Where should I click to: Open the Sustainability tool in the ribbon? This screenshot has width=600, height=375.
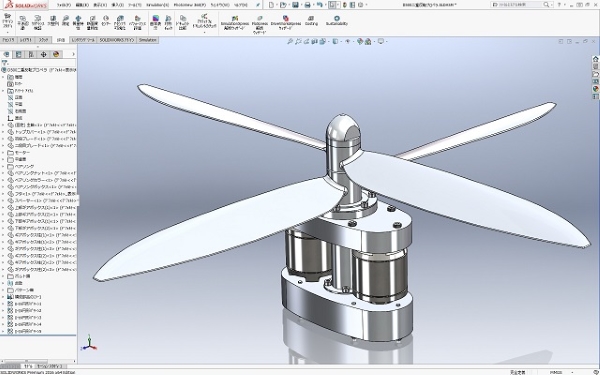click(x=337, y=21)
